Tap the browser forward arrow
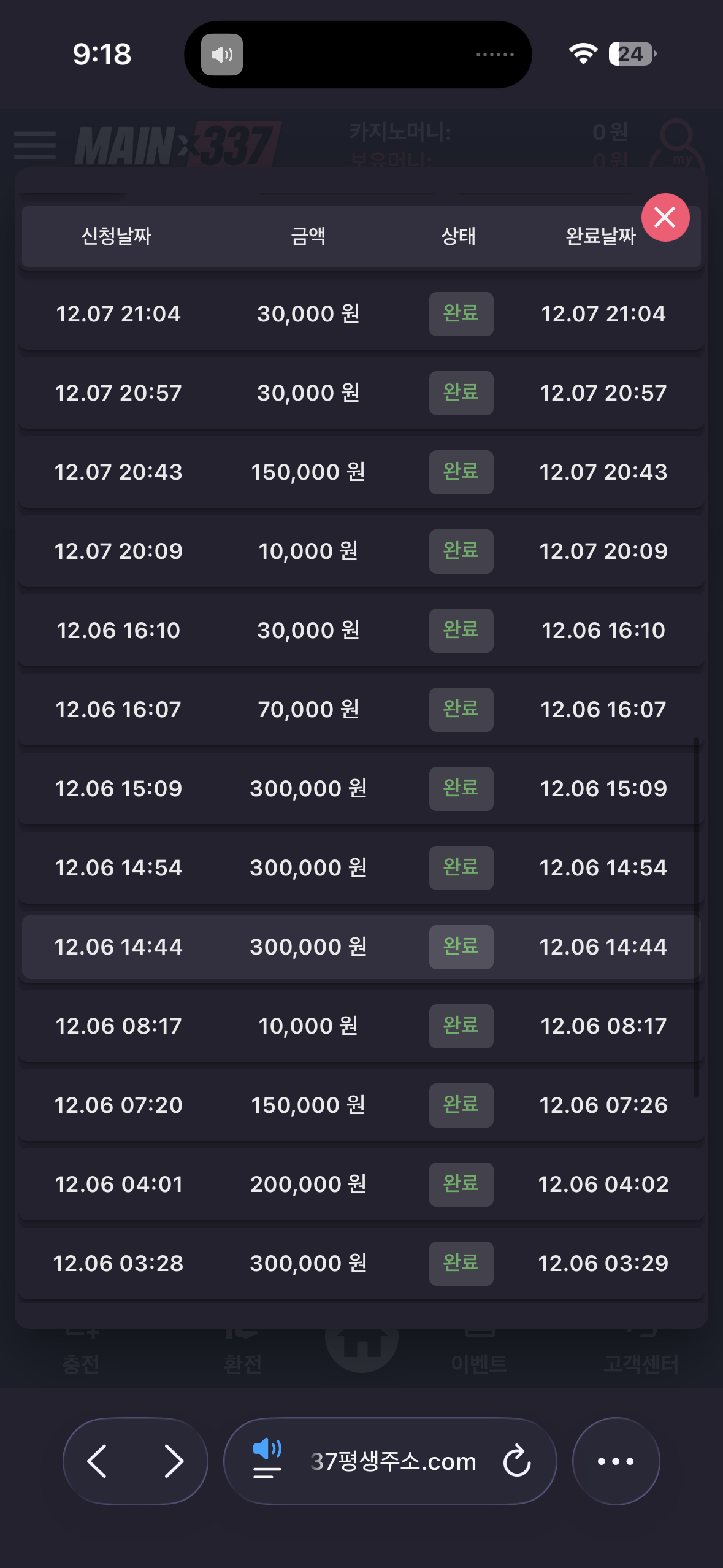The width and height of the screenshot is (723, 1568). coord(174,1461)
